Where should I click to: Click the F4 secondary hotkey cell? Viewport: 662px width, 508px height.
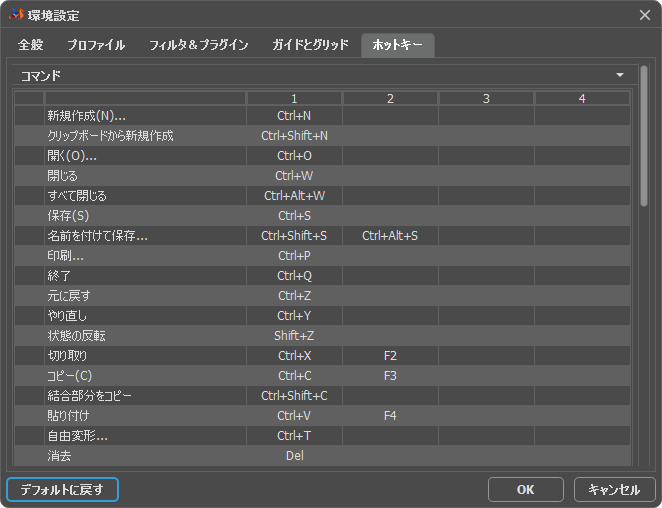click(x=390, y=416)
